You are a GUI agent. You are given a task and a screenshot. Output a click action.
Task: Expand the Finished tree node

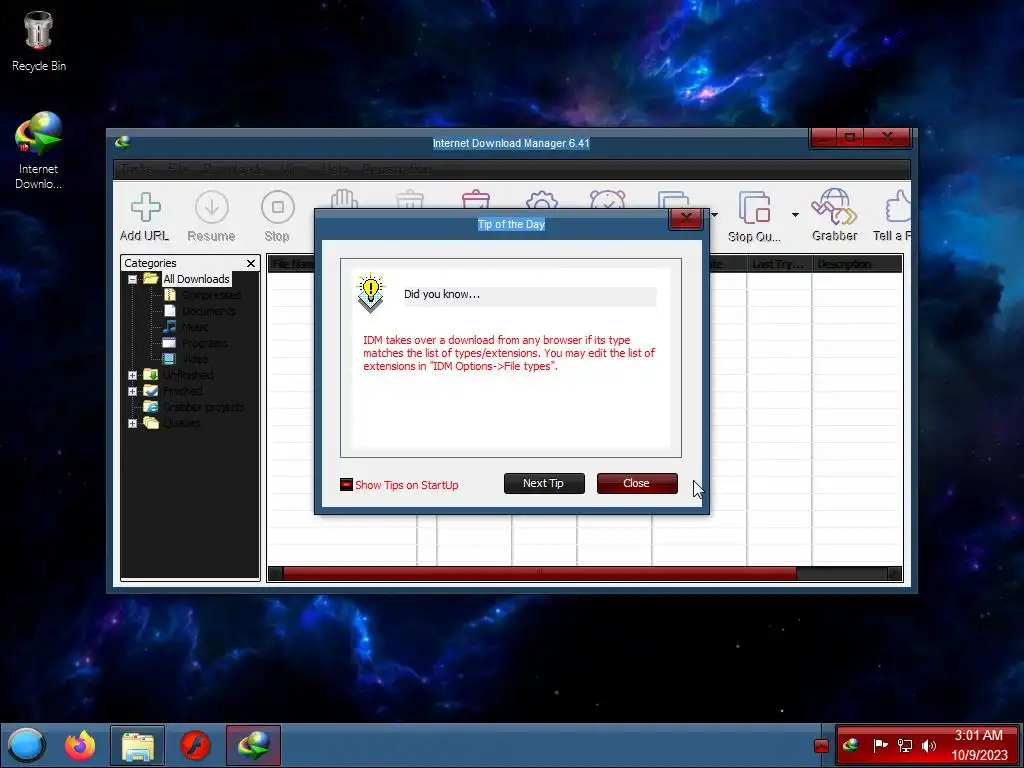pos(133,391)
